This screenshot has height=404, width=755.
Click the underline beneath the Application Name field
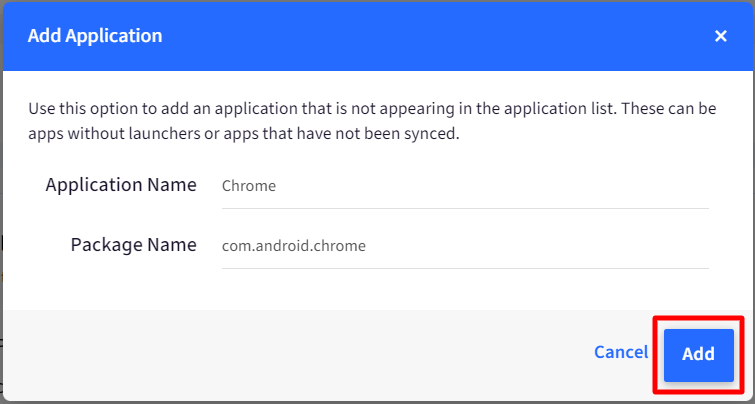point(465,209)
